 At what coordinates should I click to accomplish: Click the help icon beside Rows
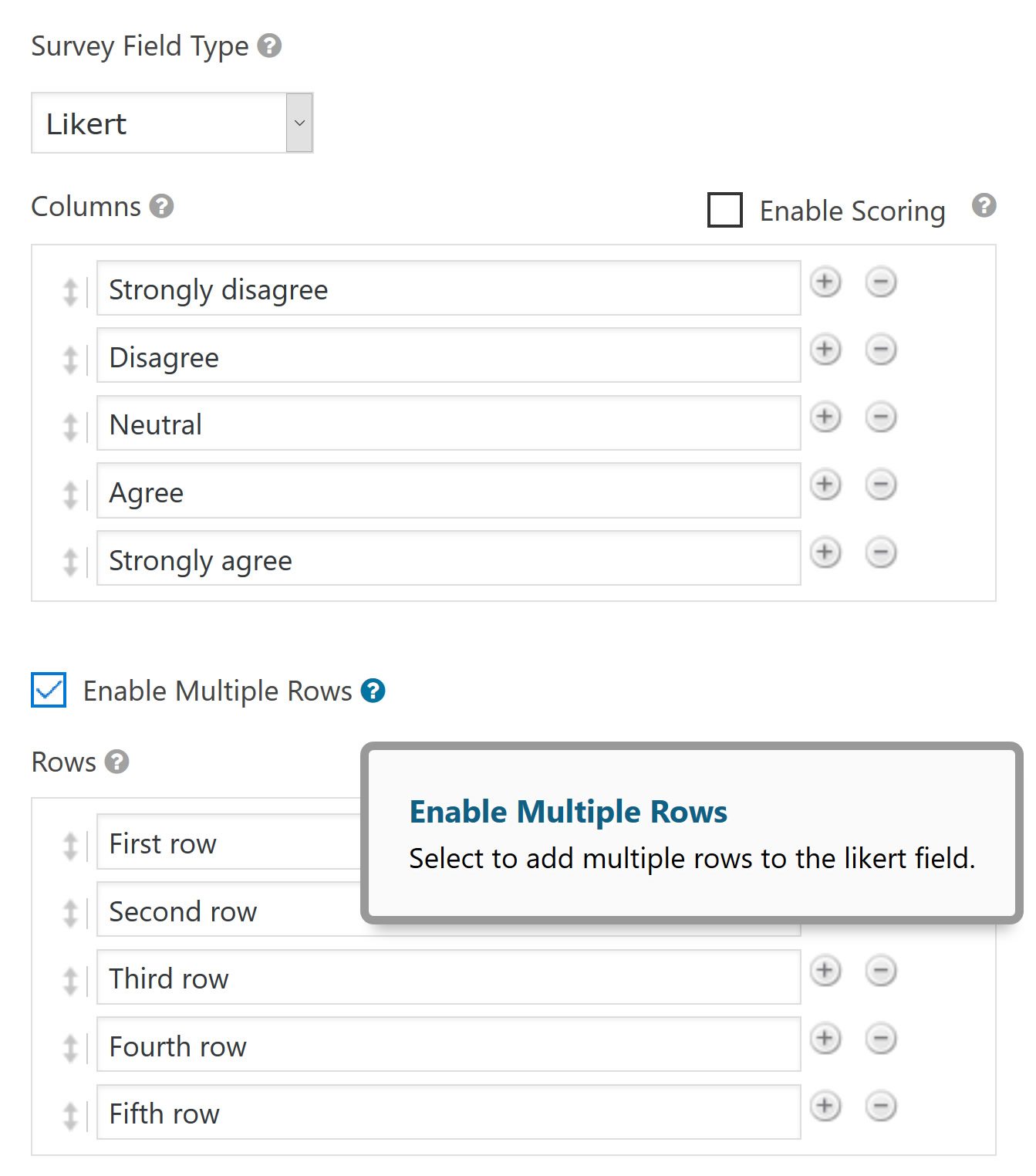coord(116,762)
